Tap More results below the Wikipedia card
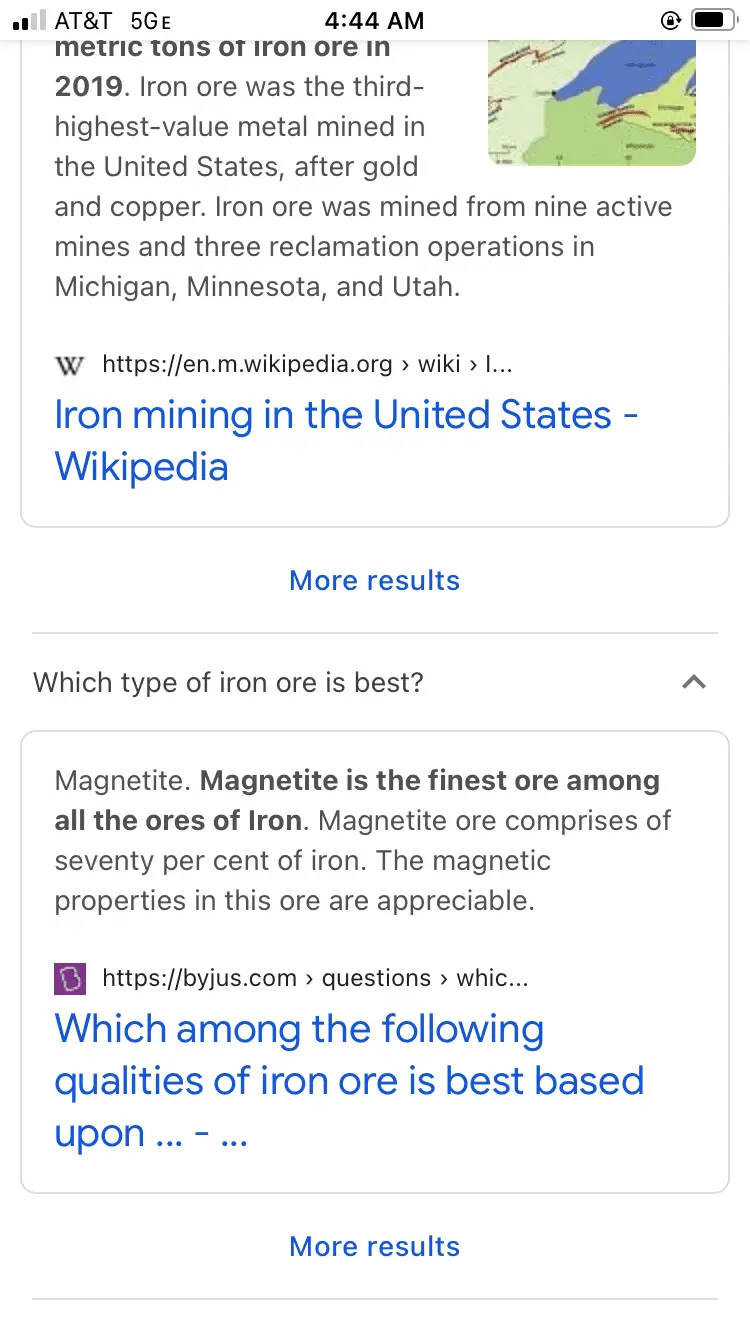 pos(375,580)
